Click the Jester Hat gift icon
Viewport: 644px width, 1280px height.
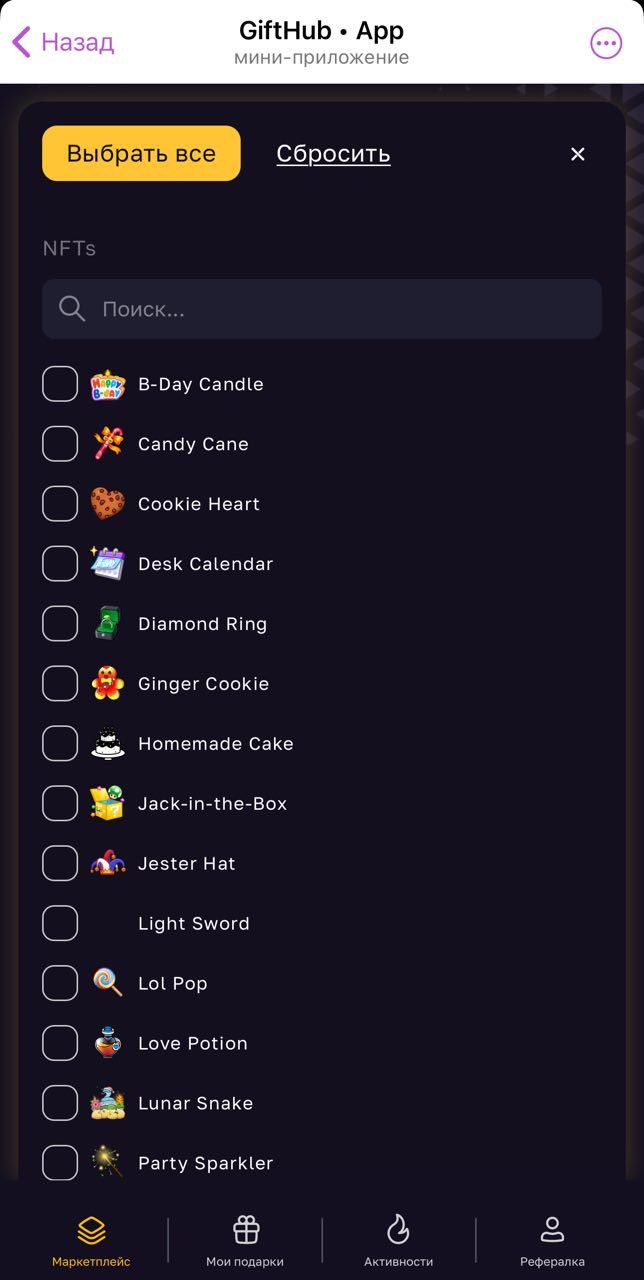point(107,864)
